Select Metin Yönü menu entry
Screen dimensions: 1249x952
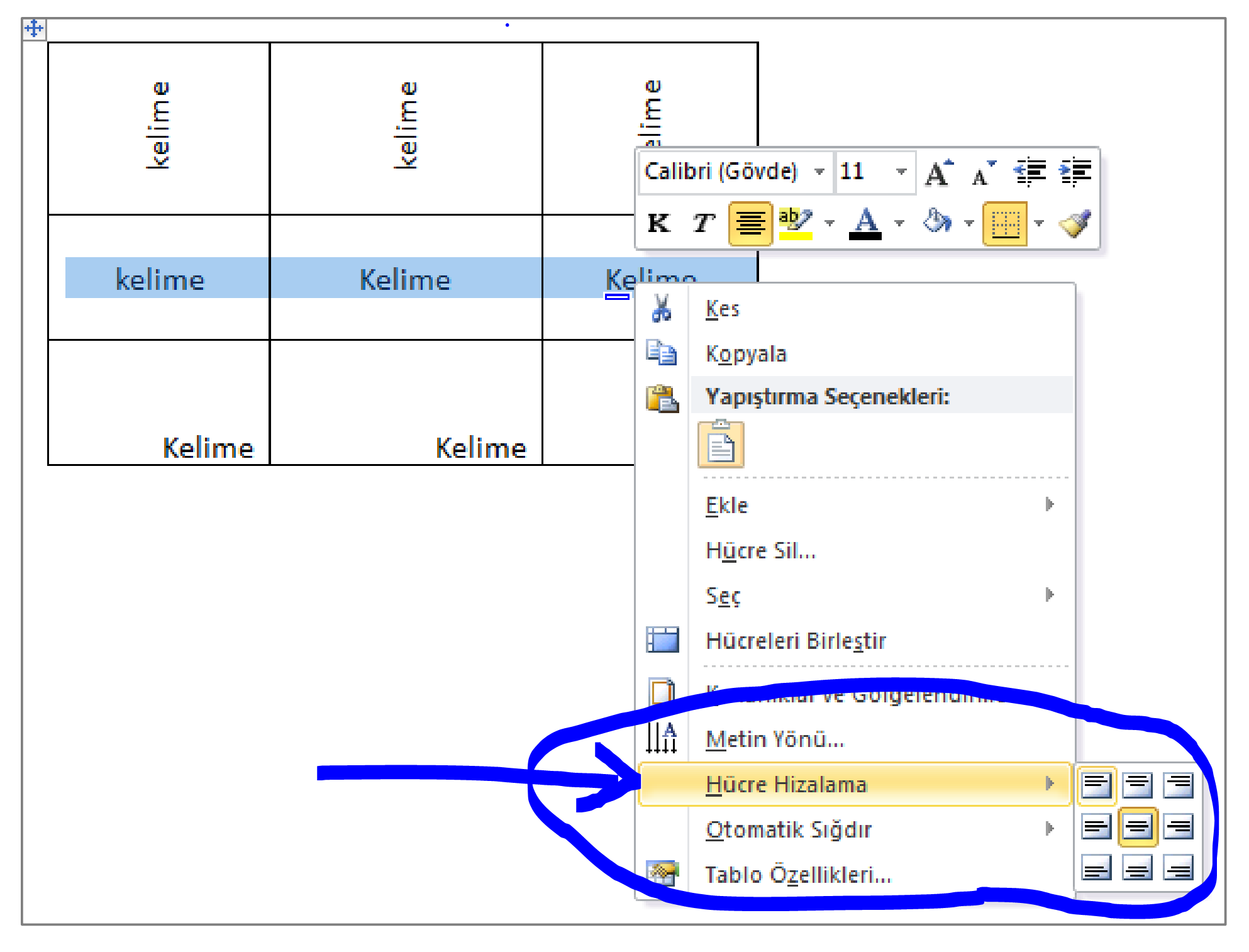(x=775, y=739)
